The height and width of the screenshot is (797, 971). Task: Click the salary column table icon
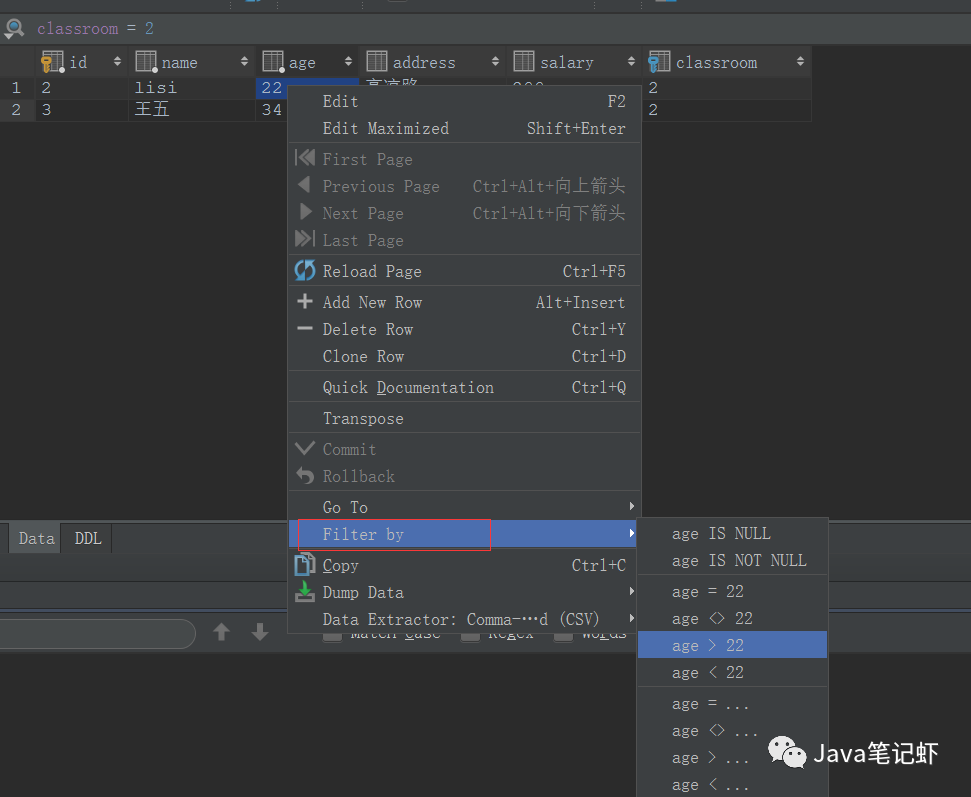(x=524, y=62)
